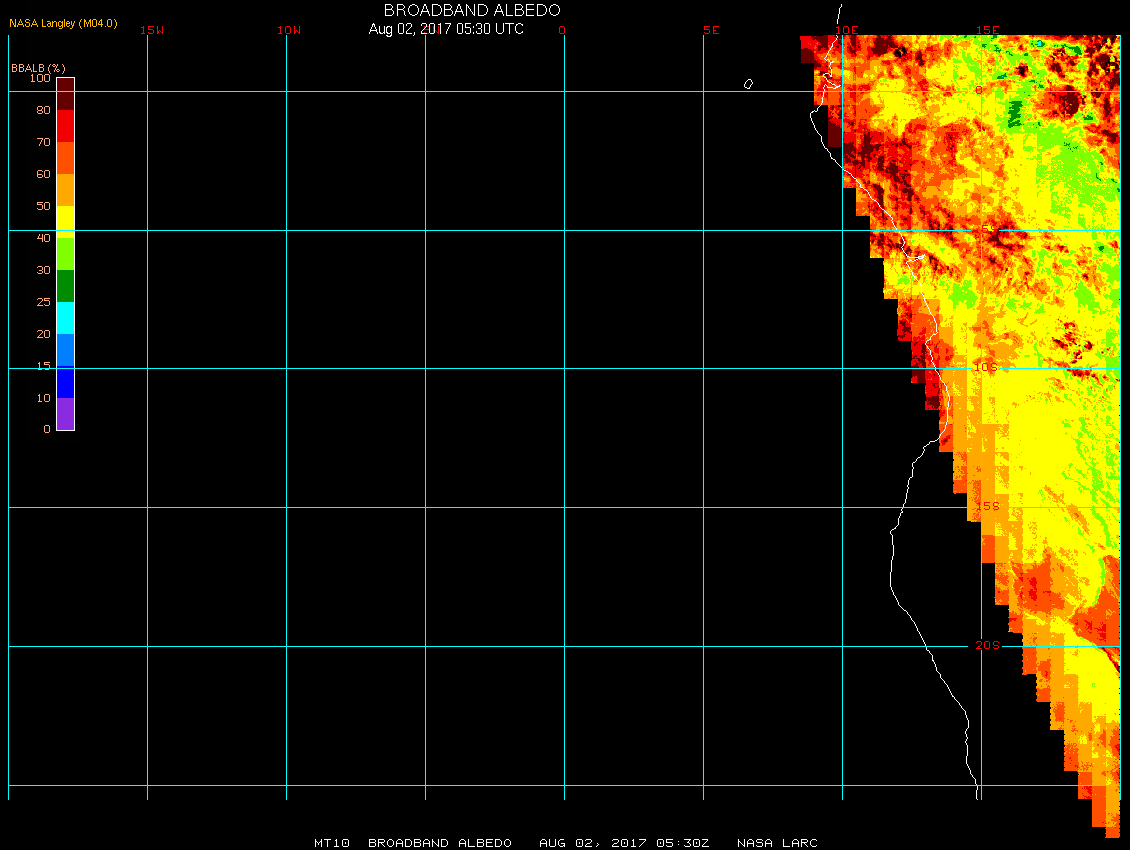1130x850 pixels.
Task: Click the "10W" longitude label
Action: click(x=289, y=30)
